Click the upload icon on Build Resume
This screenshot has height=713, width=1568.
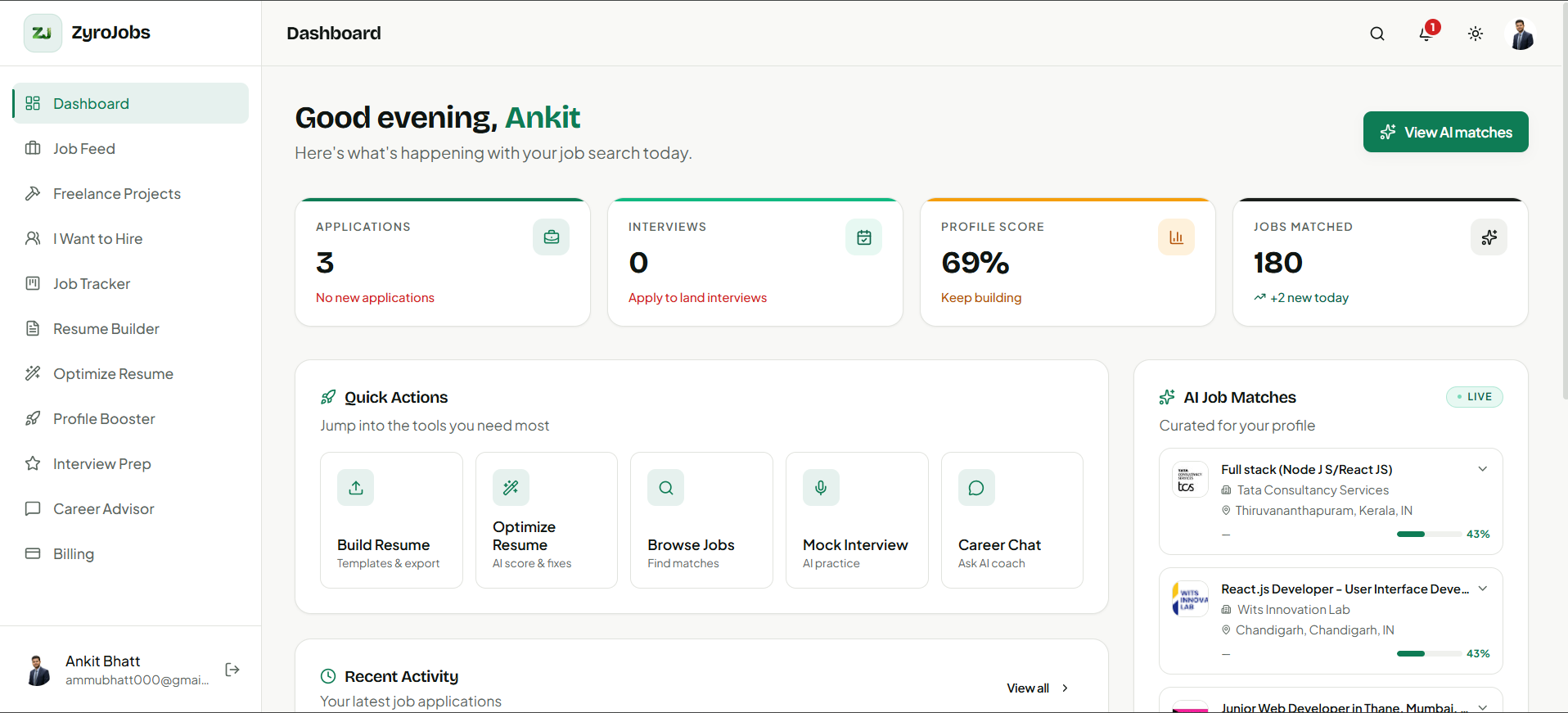tap(356, 488)
